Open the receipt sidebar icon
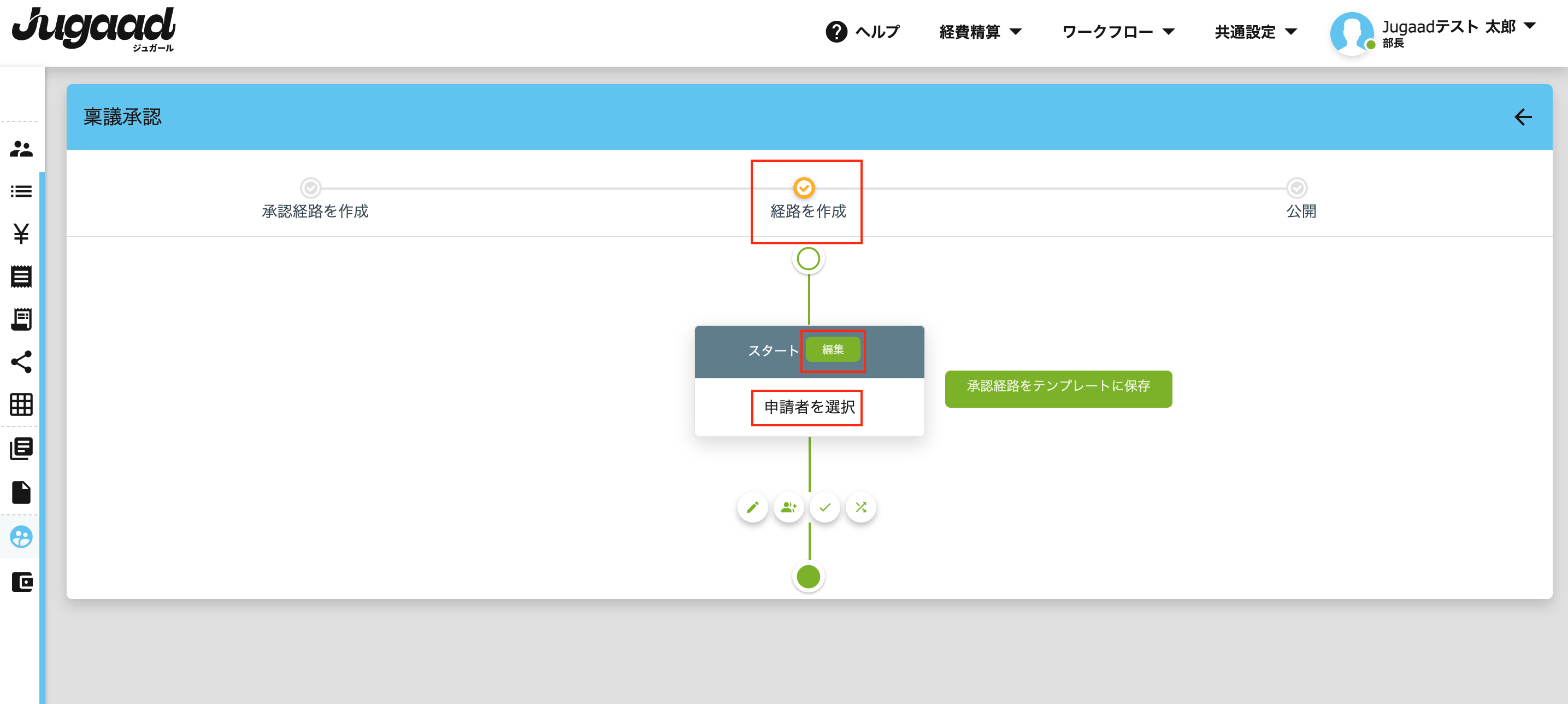The width and height of the screenshot is (1568, 704). tap(21, 277)
